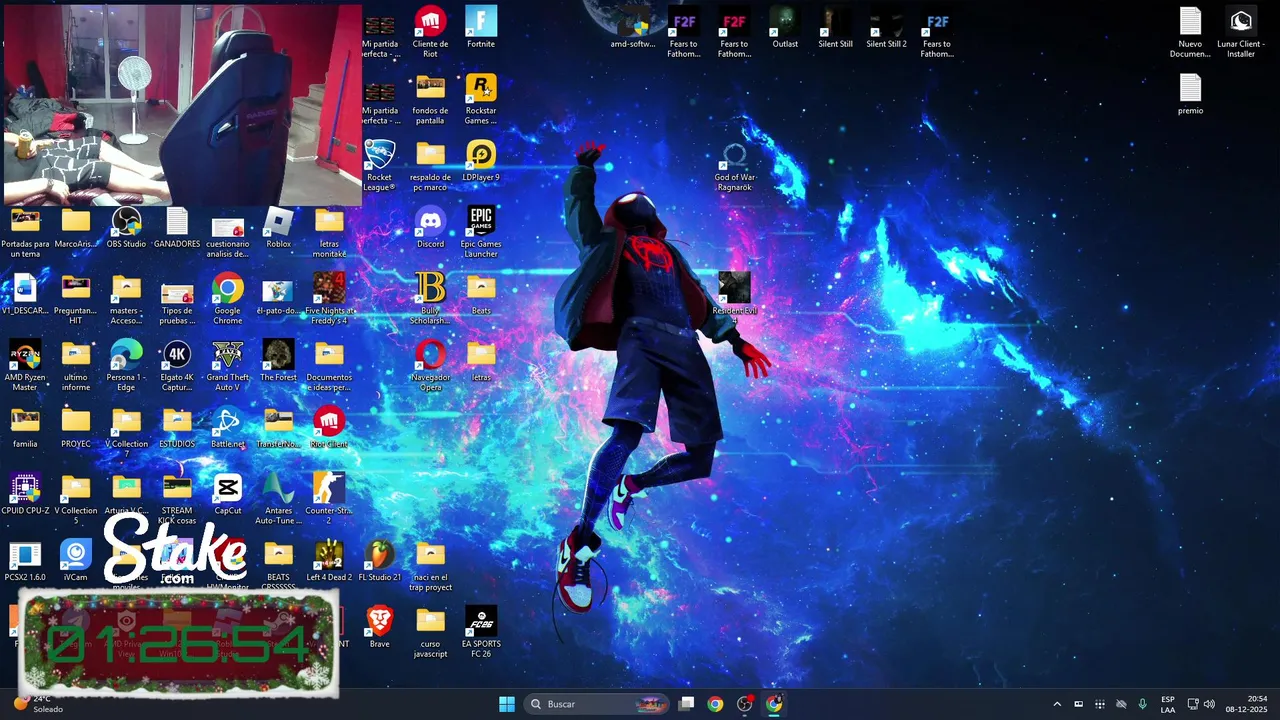Viewport: 1280px width, 720px height.
Task: Open the premio document
Action: 1190,94
